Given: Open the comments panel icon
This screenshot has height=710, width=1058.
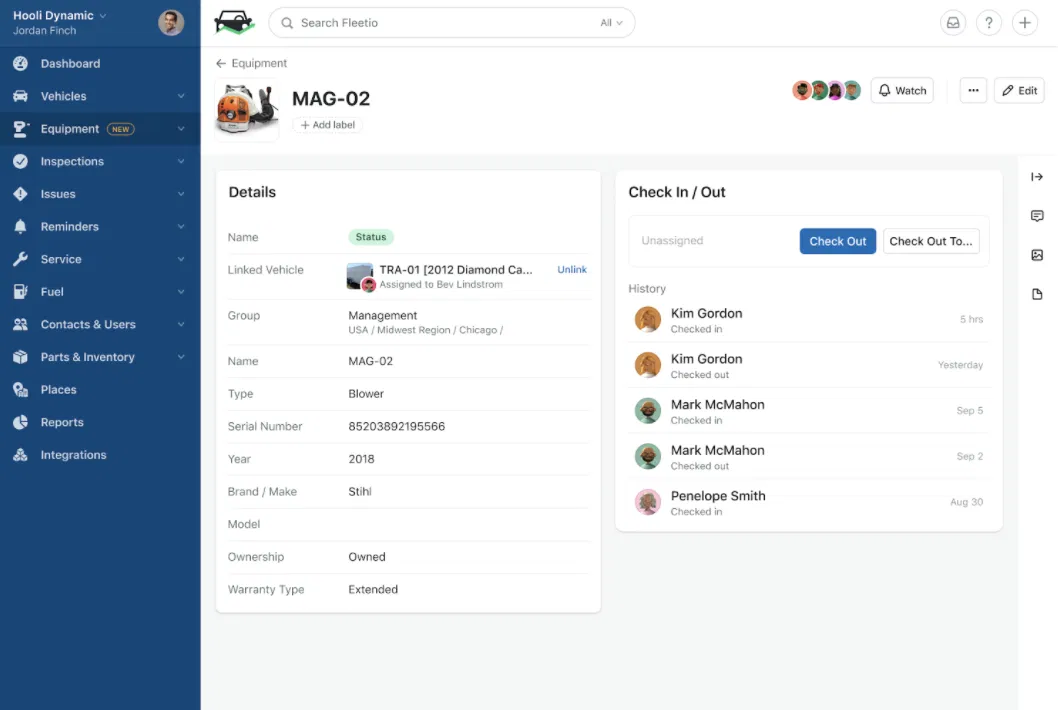Looking at the screenshot, I should click(x=1037, y=216).
